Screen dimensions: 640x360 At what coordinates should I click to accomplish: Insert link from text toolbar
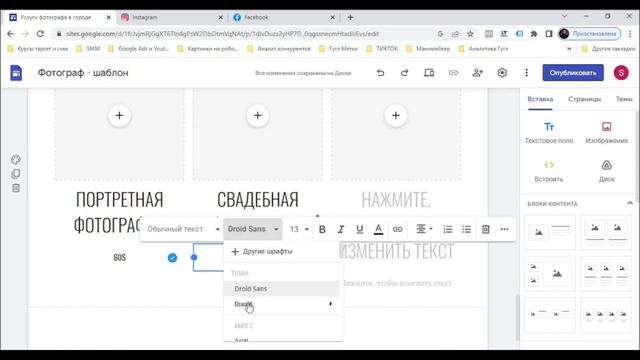point(398,229)
